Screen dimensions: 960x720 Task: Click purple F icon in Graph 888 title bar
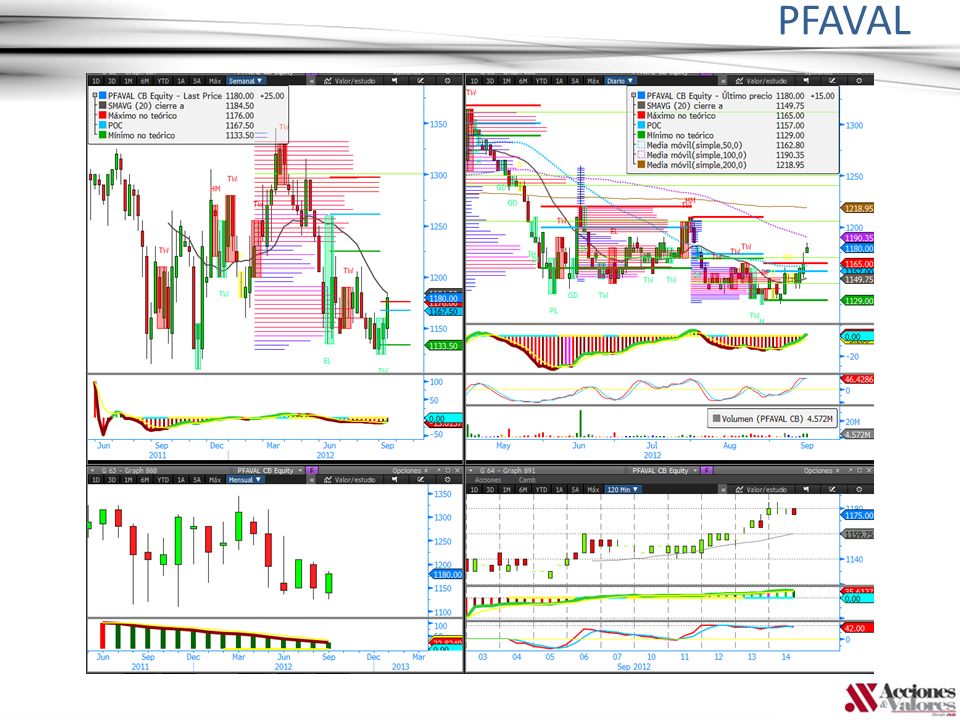click(x=312, y=470)
